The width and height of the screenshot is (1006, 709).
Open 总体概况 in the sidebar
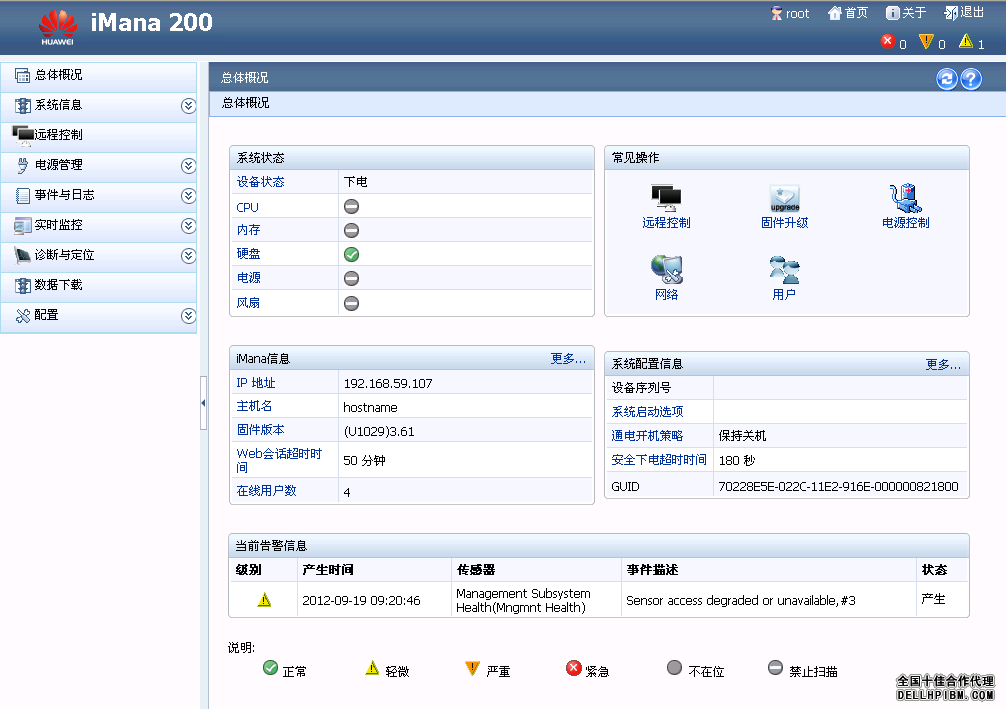pyautogui.click(x=98, y=76)
